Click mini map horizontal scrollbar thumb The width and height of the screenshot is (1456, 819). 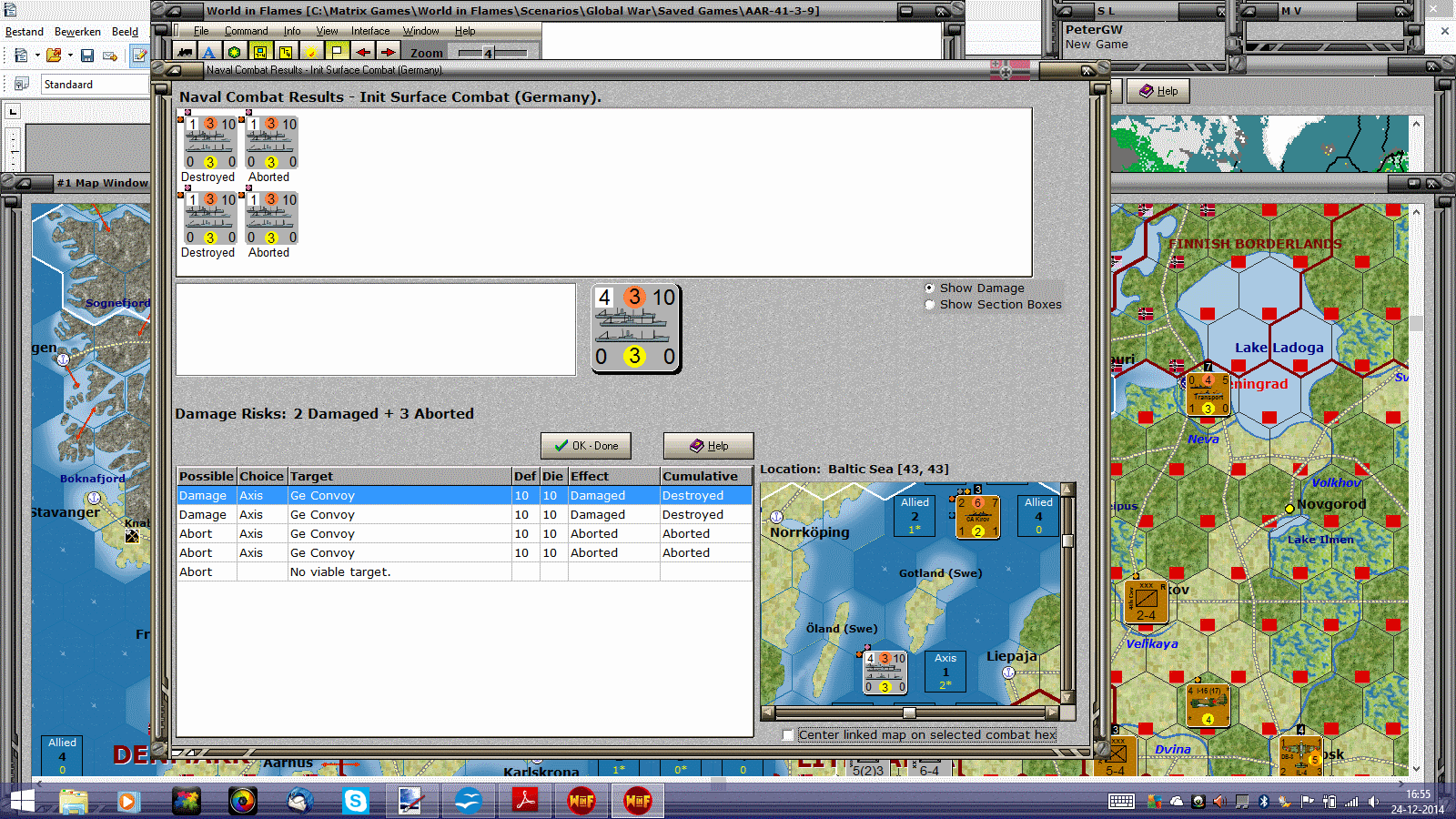point(909,713)
